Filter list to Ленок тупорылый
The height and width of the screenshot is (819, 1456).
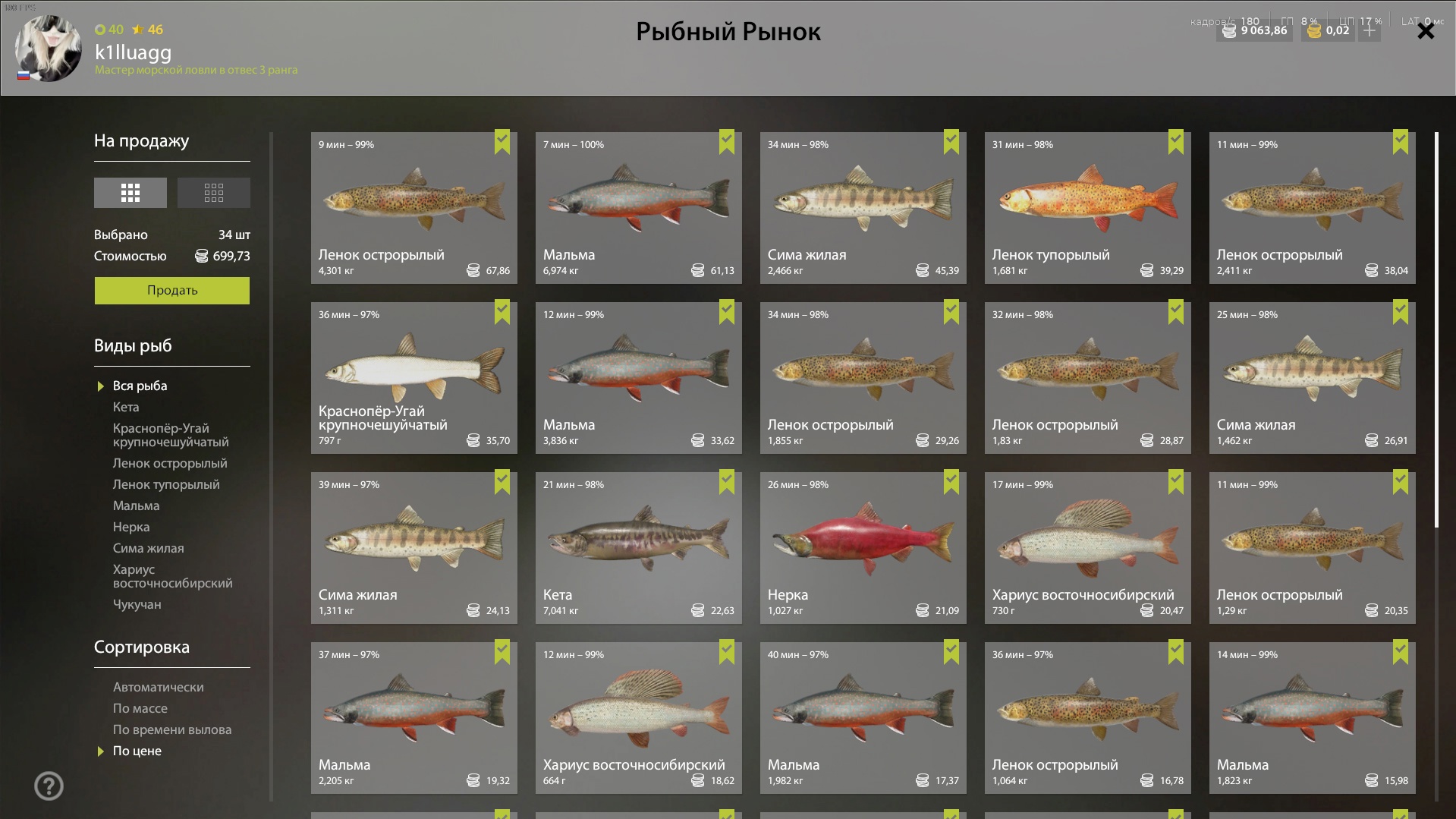pos(166,484)
